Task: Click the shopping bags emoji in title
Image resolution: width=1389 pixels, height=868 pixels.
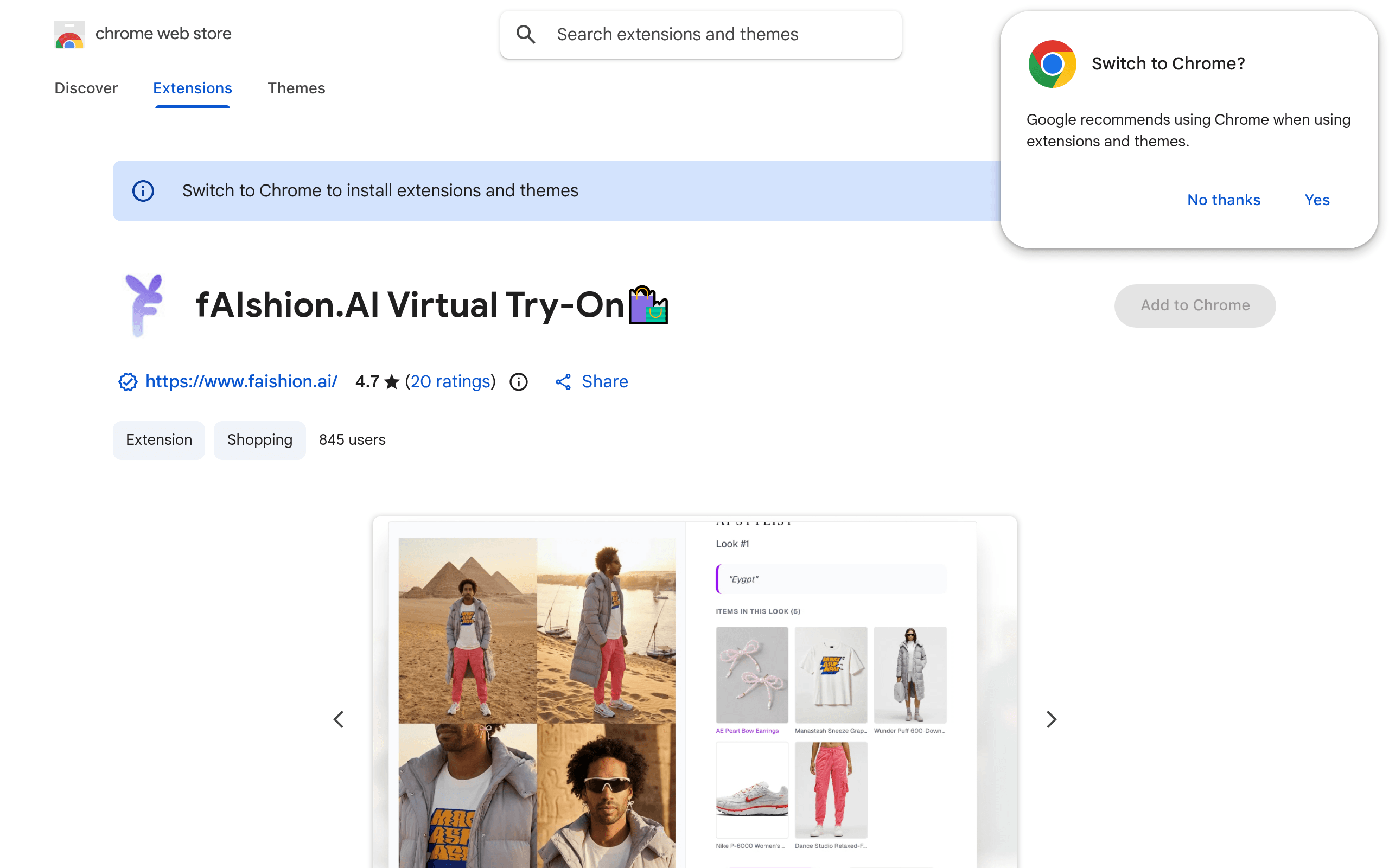Action: [x=648, y=305]
